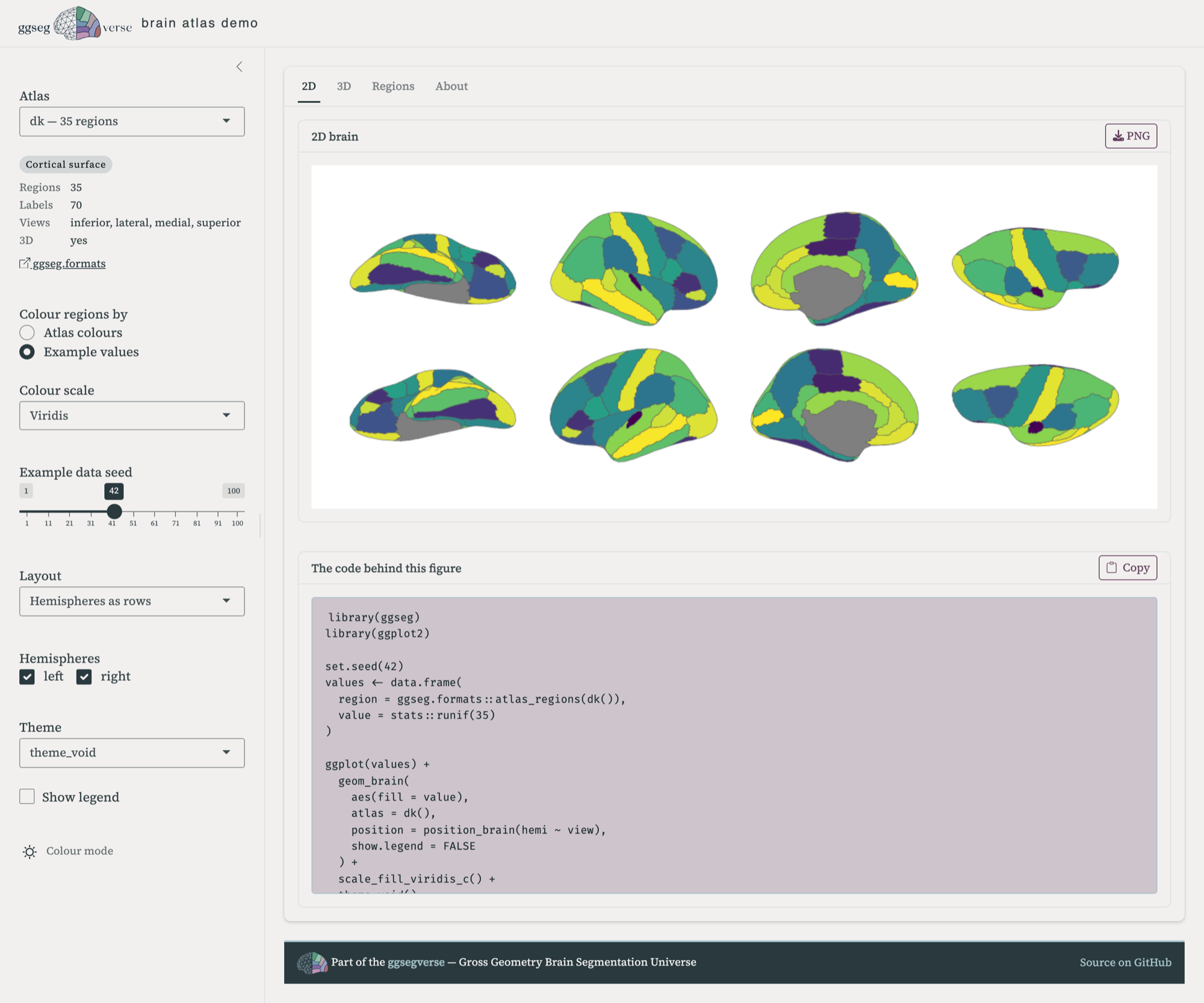Click the brain logo in the footer
Screen dimensions: 1204x1003
(312, 962)
